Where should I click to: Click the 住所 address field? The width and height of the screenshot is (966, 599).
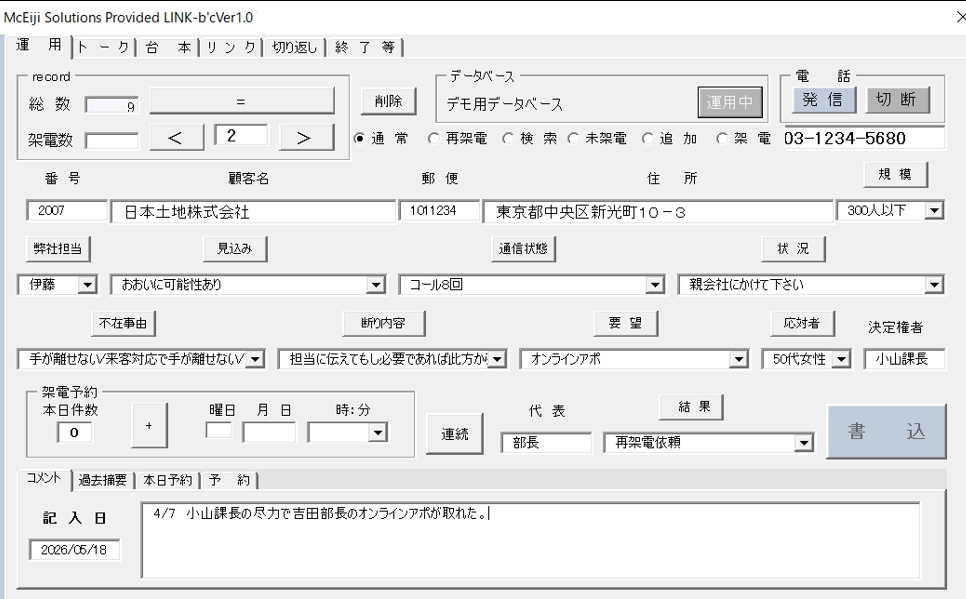point(657,212)
